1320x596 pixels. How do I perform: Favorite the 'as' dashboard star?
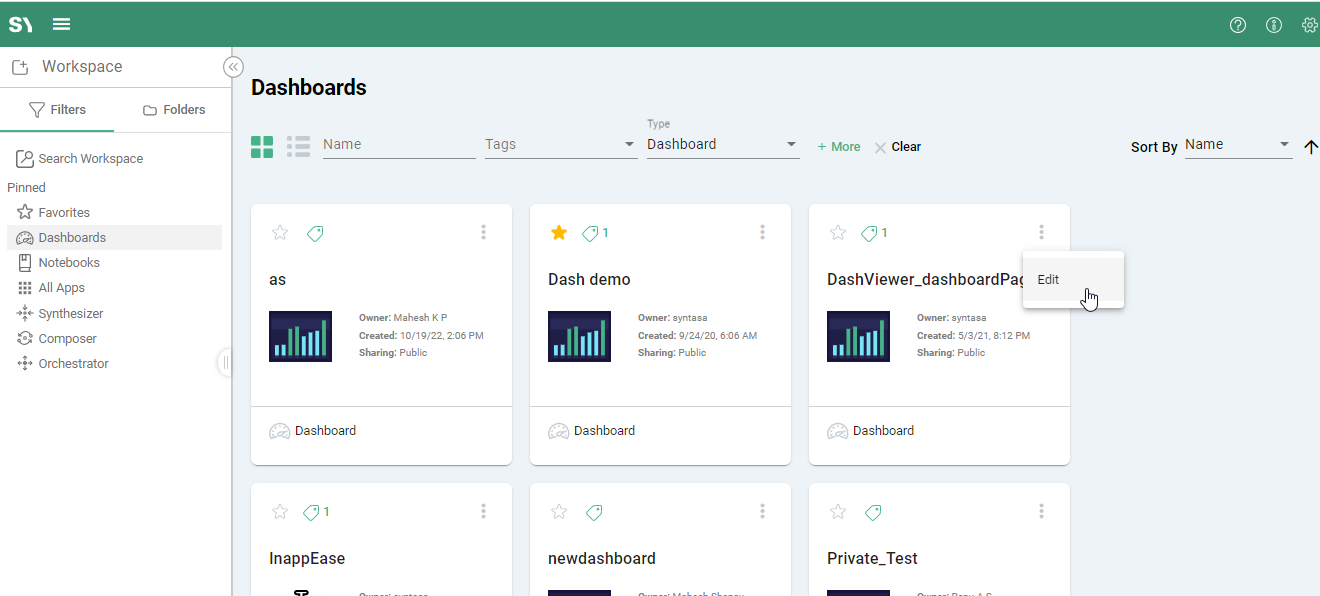tap(280, 233)
